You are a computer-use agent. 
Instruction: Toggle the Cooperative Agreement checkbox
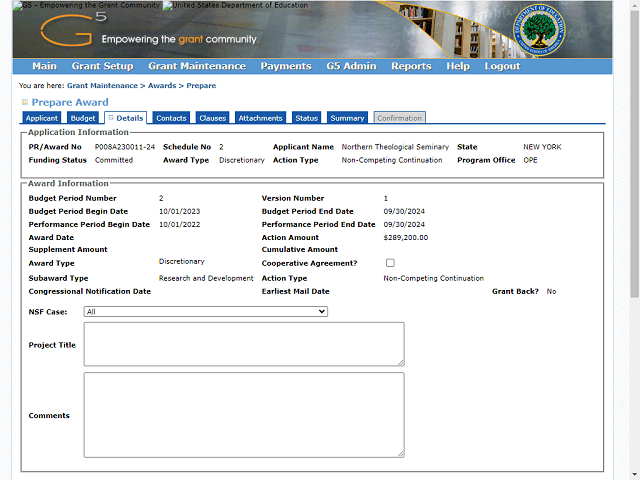[x=390, y=263]
